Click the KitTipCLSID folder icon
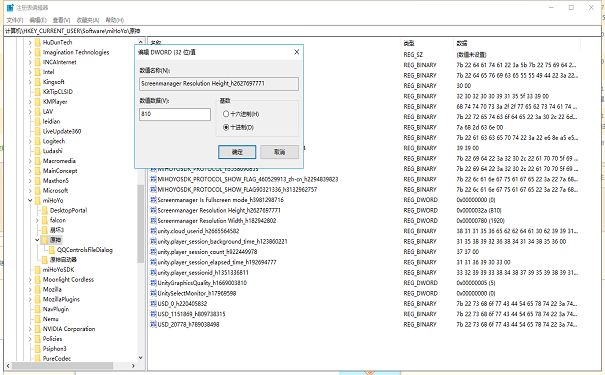This screenshot has width=605, height=375. [x=37, y=92]
